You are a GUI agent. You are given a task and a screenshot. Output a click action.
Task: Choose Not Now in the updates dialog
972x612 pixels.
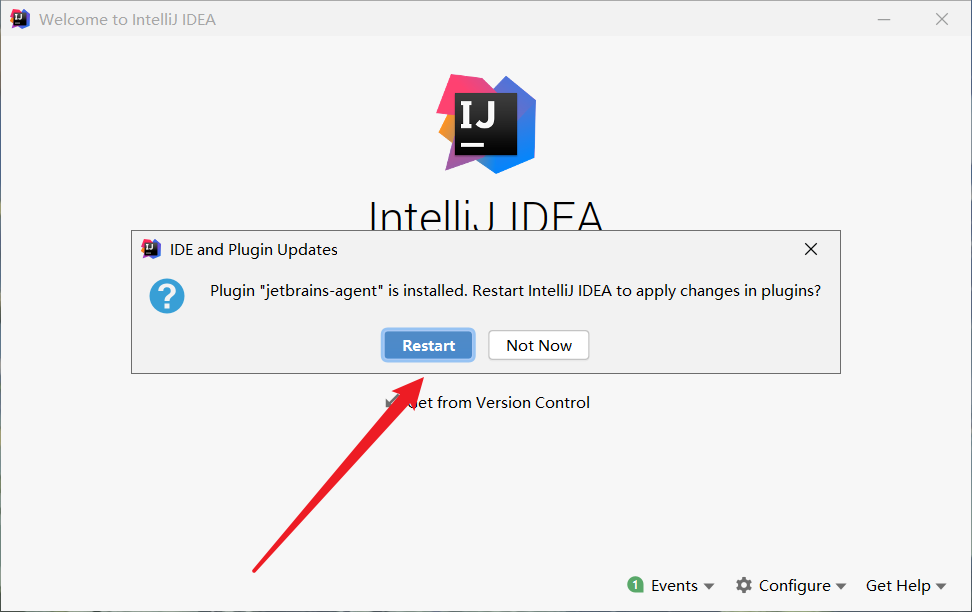(539, 345)
